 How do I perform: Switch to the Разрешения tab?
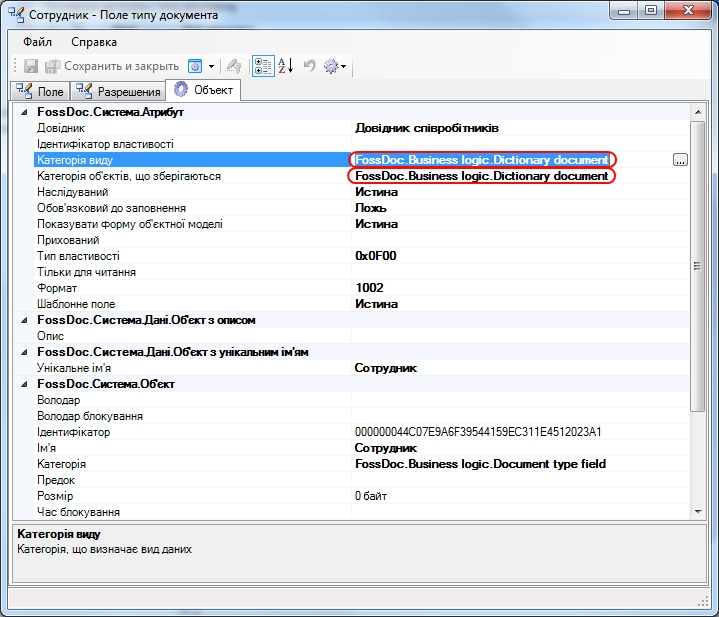point(118,91)
